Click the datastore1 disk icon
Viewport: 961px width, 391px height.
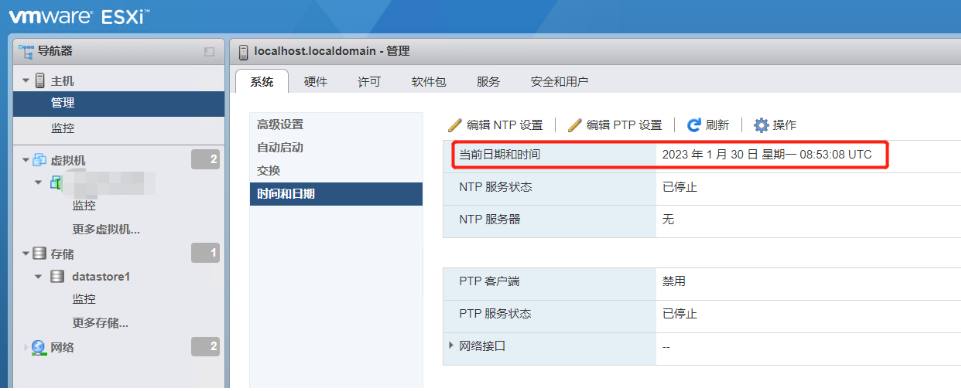click(x=56, y=276)
